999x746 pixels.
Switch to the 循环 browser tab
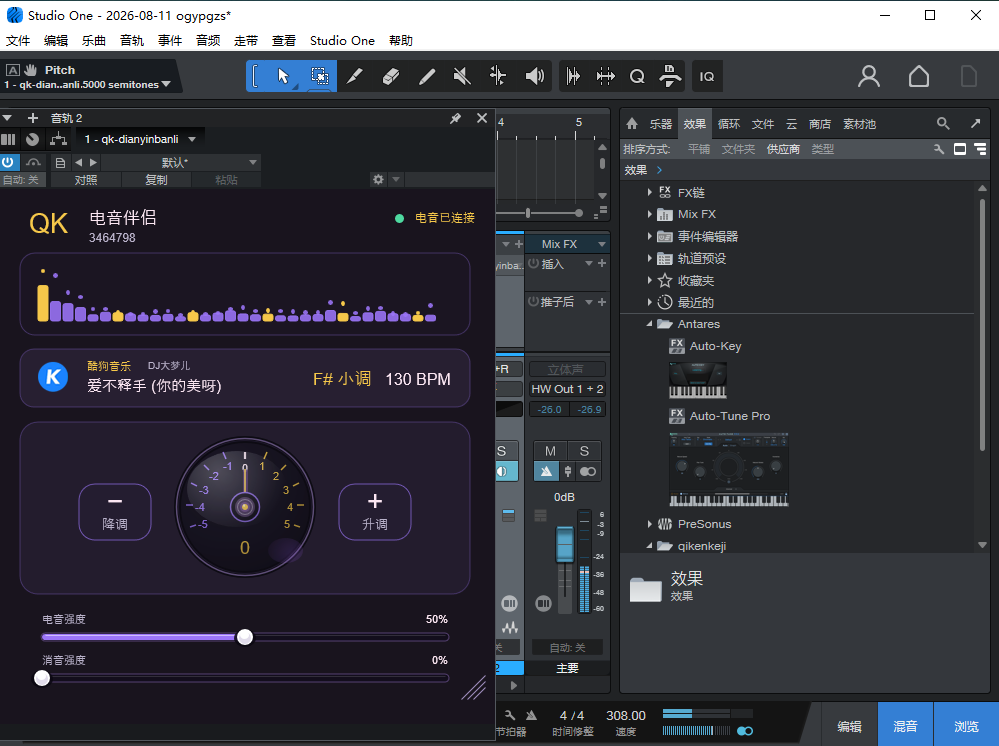[x=729, y=124]
